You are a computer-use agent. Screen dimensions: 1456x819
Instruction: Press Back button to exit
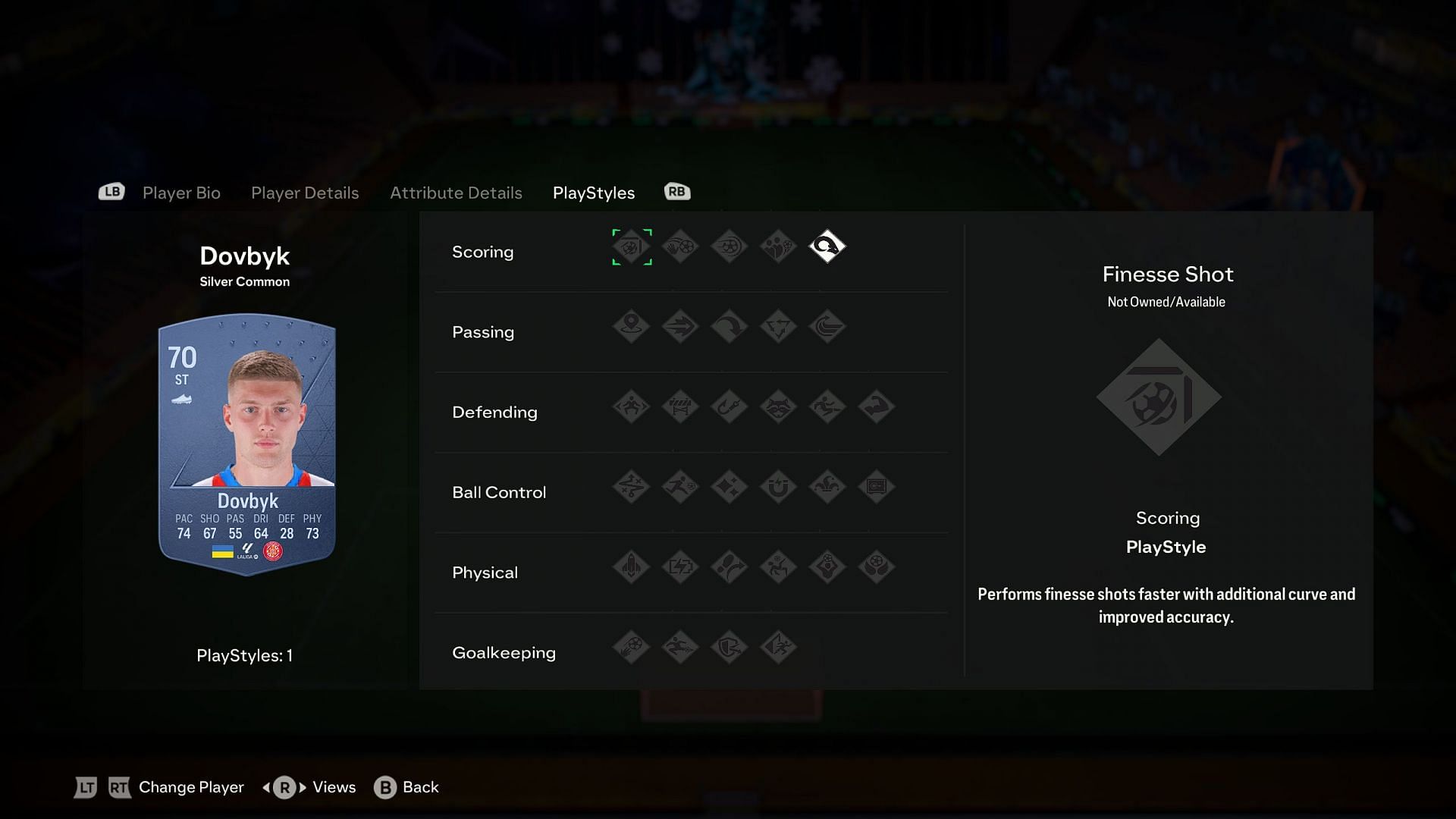click(407, 787)
